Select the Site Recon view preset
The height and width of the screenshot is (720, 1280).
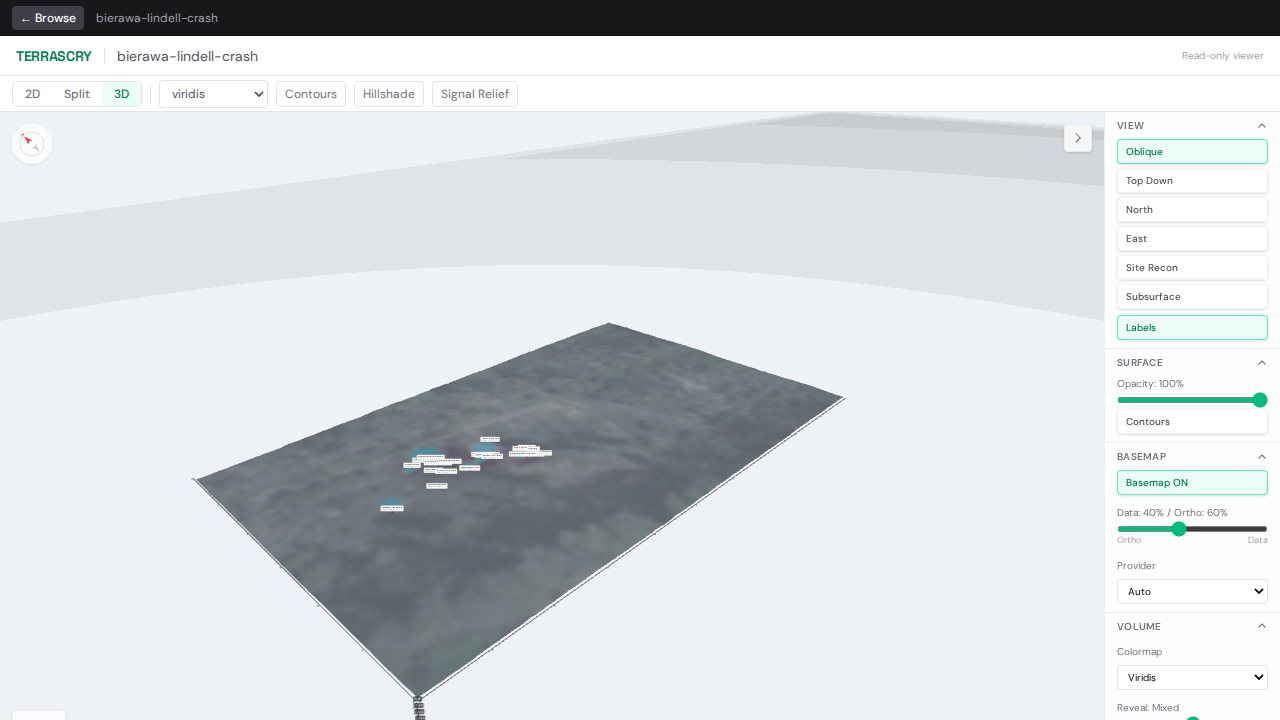click(1192, 267)
